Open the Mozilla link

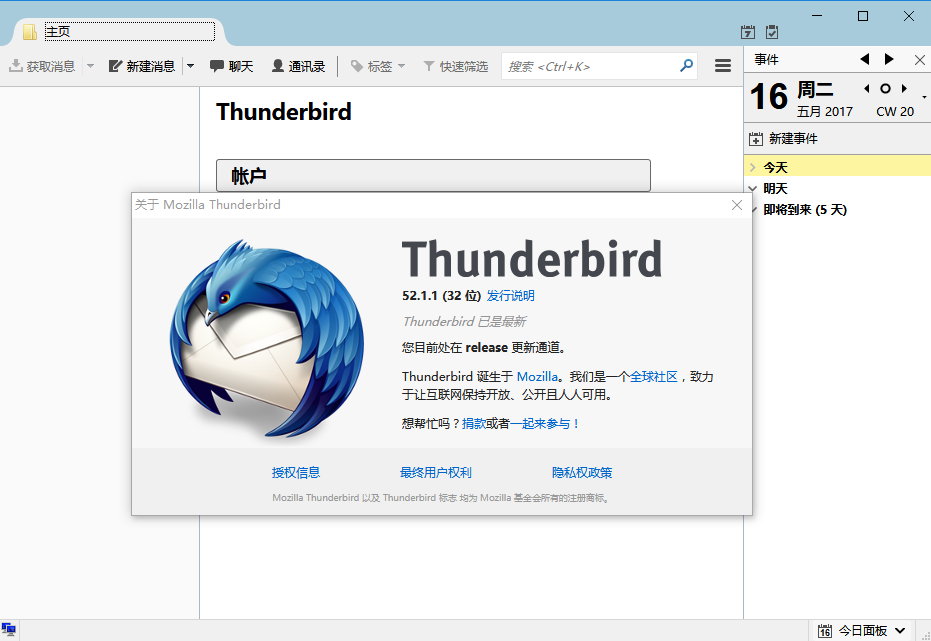tap(537, 376)
